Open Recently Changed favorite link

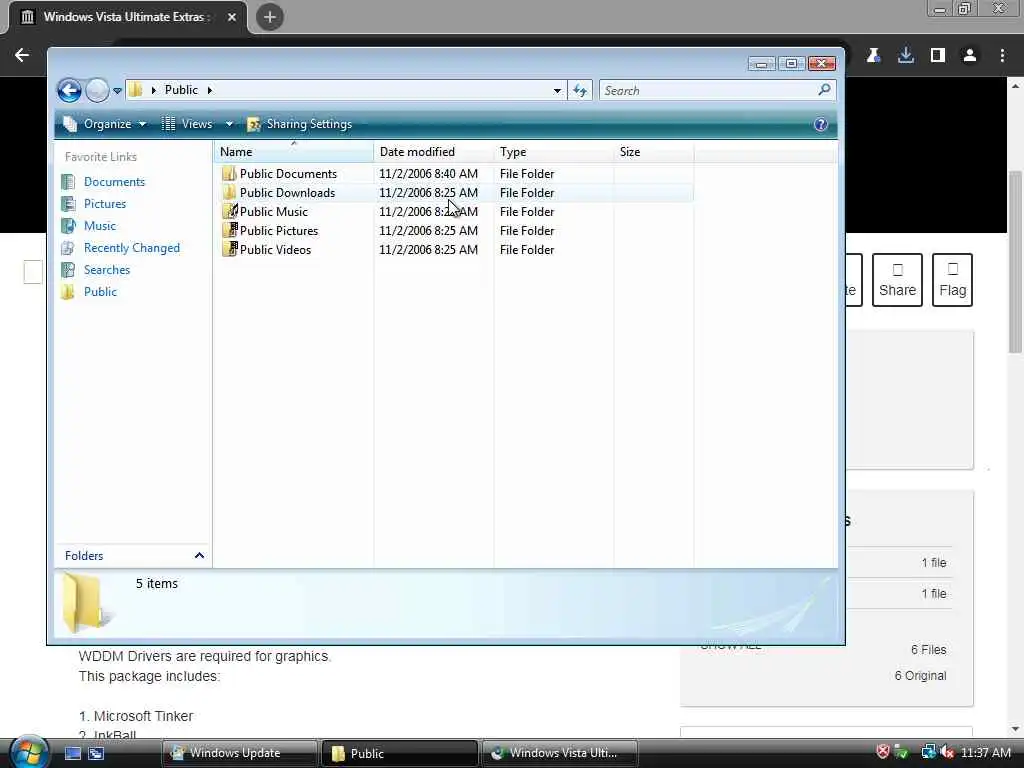[x=131, y=248]
